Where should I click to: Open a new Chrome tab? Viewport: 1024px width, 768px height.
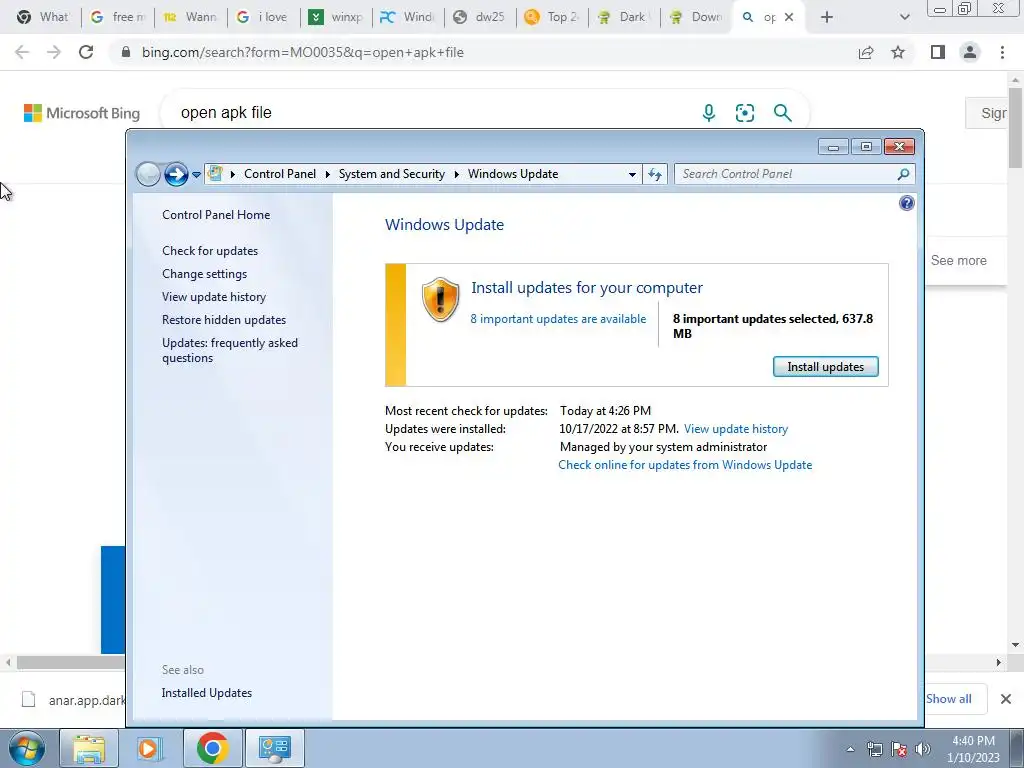click(x=827, y=17)
